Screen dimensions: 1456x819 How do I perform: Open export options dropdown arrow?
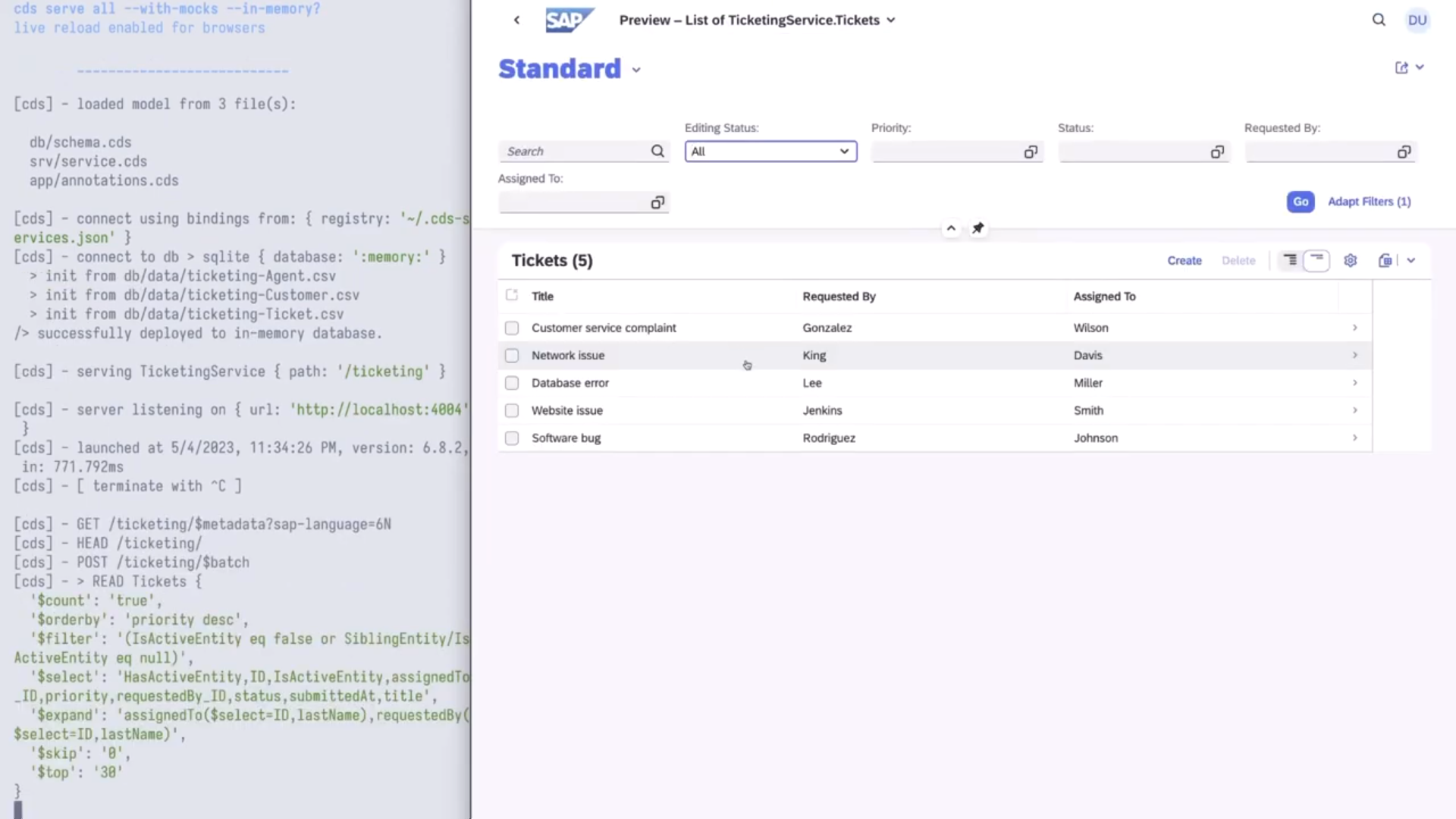tap(1410, 261)
